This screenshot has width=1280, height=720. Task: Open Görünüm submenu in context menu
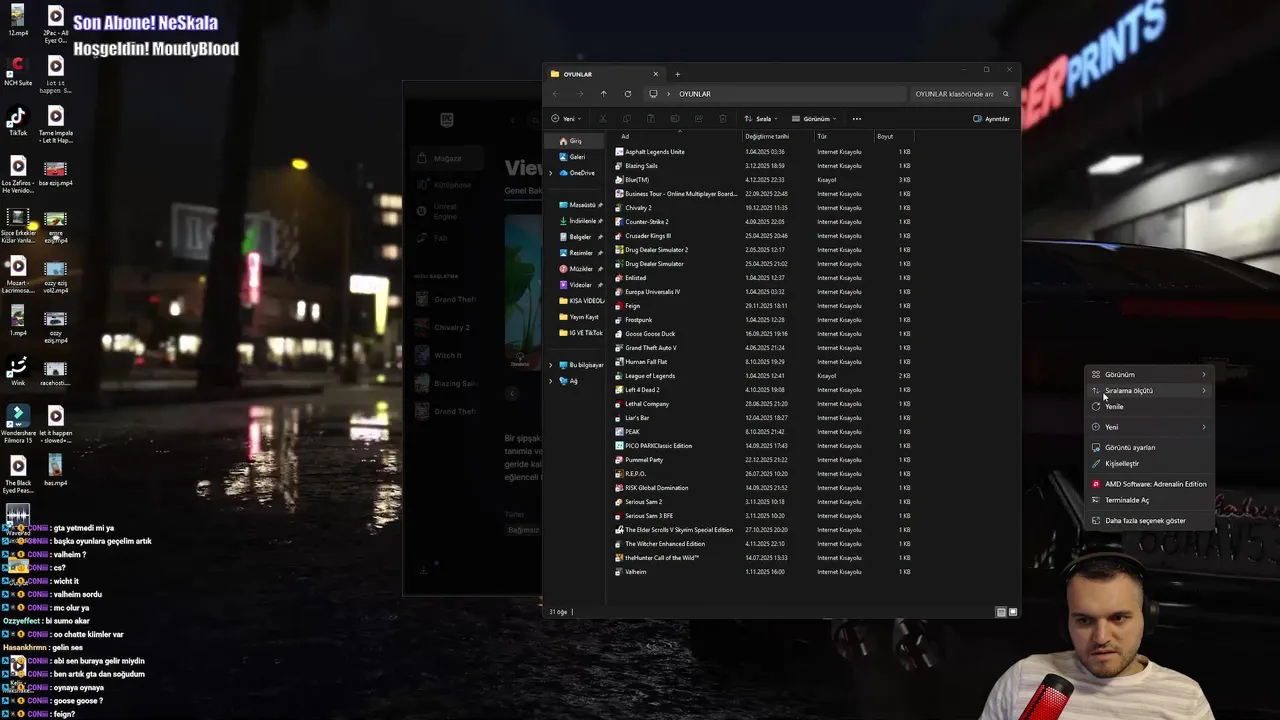coord(1149,375)
